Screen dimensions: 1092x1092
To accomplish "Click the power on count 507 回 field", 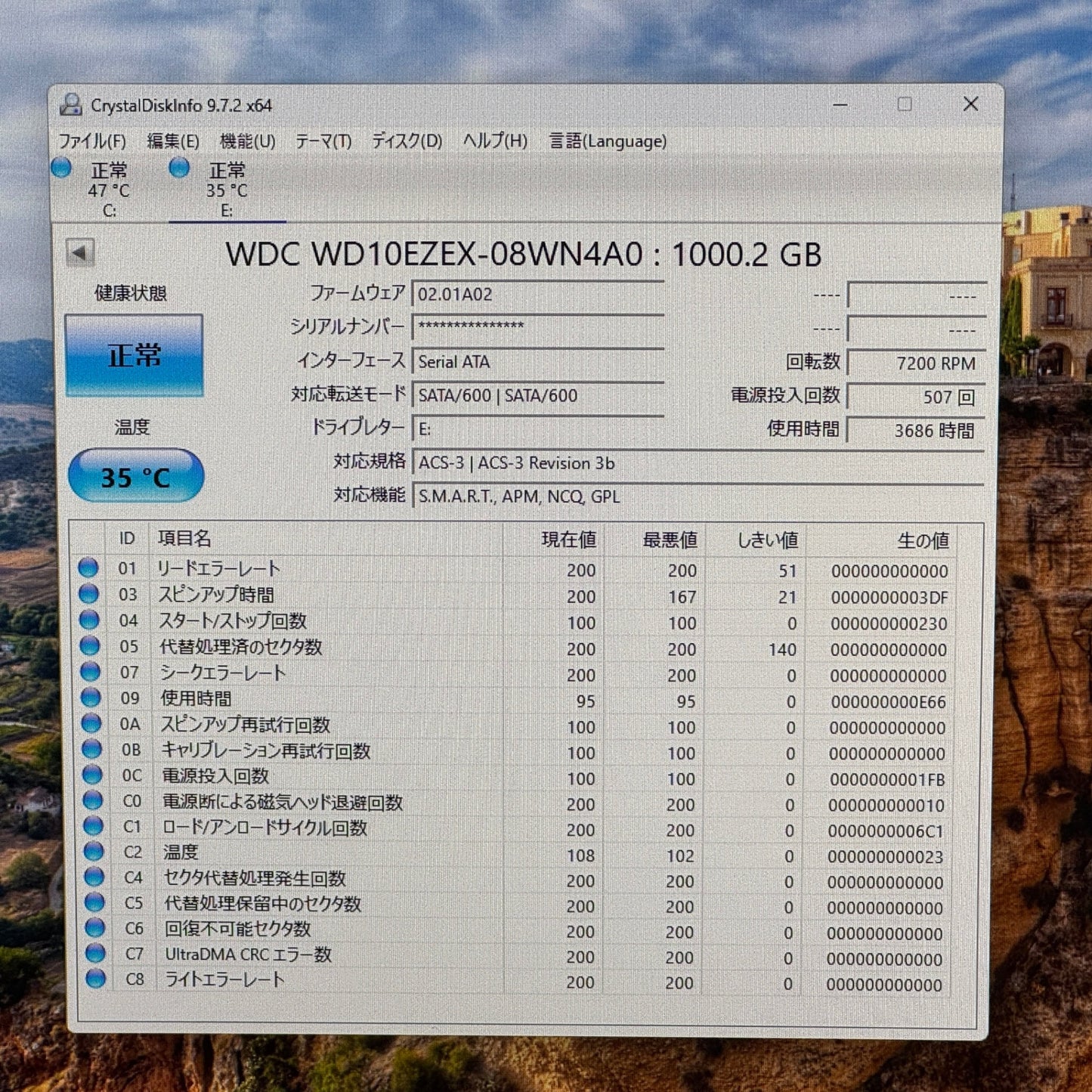I will click(x=916, y=397).
